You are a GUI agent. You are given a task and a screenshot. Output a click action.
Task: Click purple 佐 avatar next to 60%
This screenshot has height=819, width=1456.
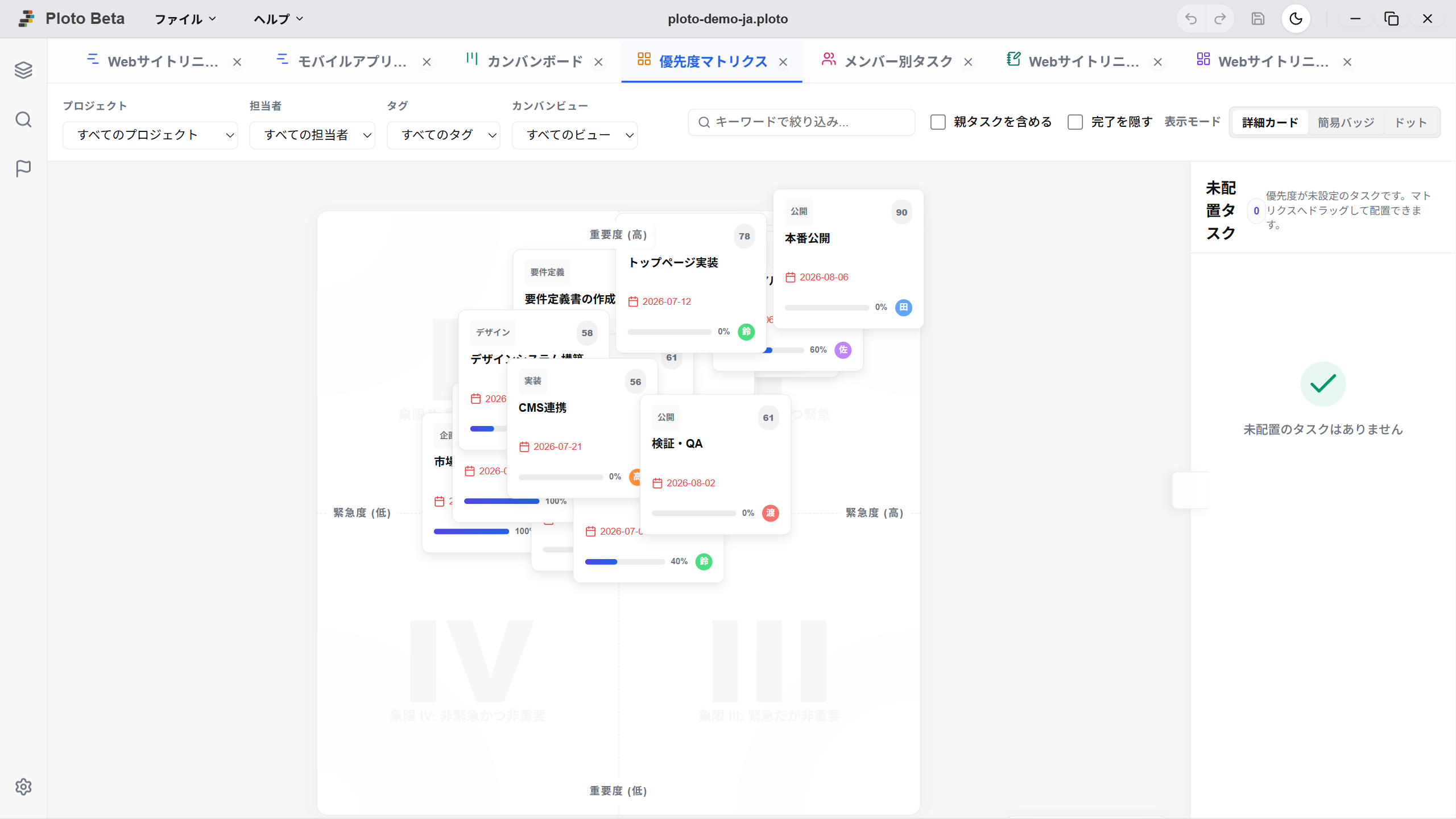[x=843, y=350]
